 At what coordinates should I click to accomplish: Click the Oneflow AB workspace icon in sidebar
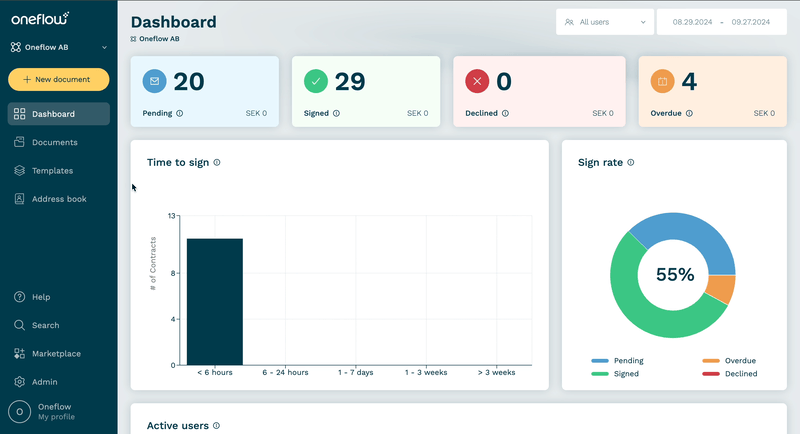(16, 47)
